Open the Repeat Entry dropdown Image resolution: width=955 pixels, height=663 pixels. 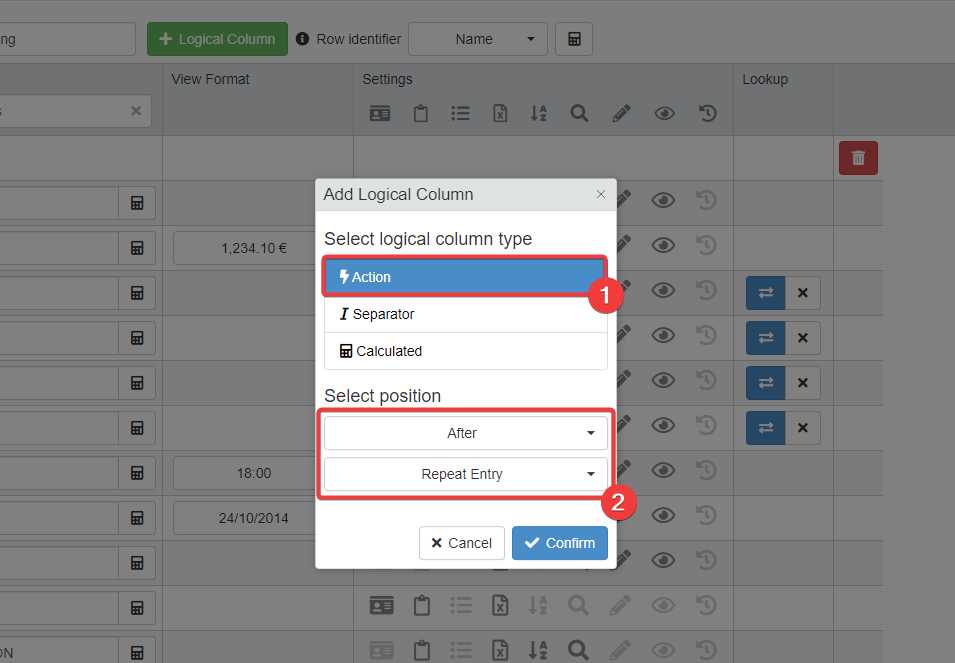(x=465, y=474)
